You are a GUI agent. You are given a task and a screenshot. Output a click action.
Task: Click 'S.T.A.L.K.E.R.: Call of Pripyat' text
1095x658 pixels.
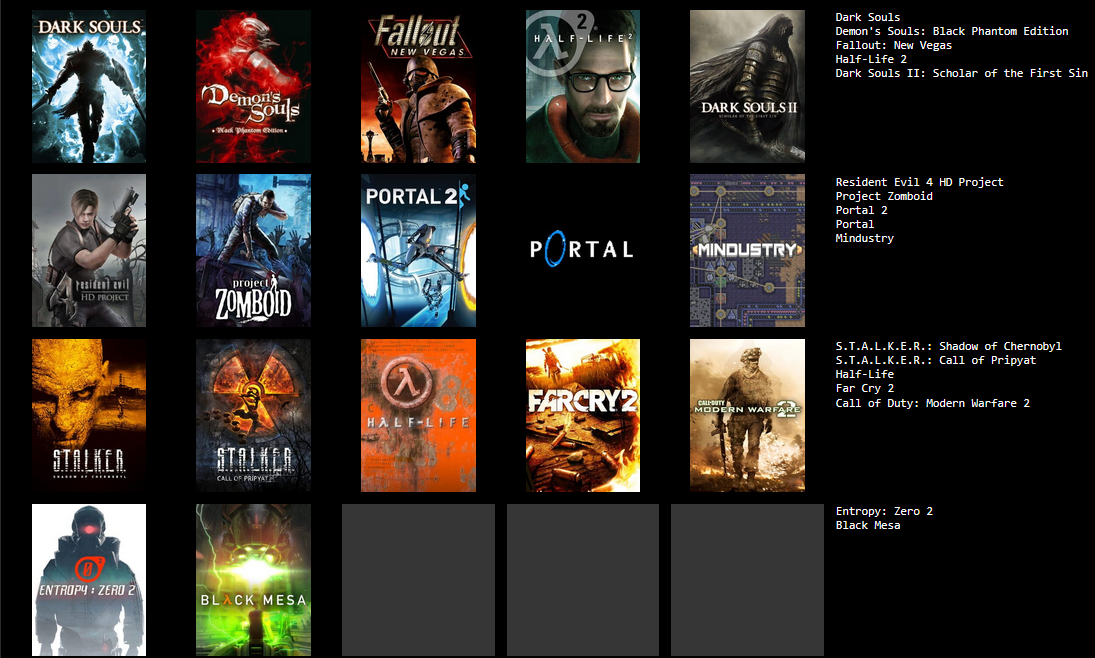[x=936, y=360]
